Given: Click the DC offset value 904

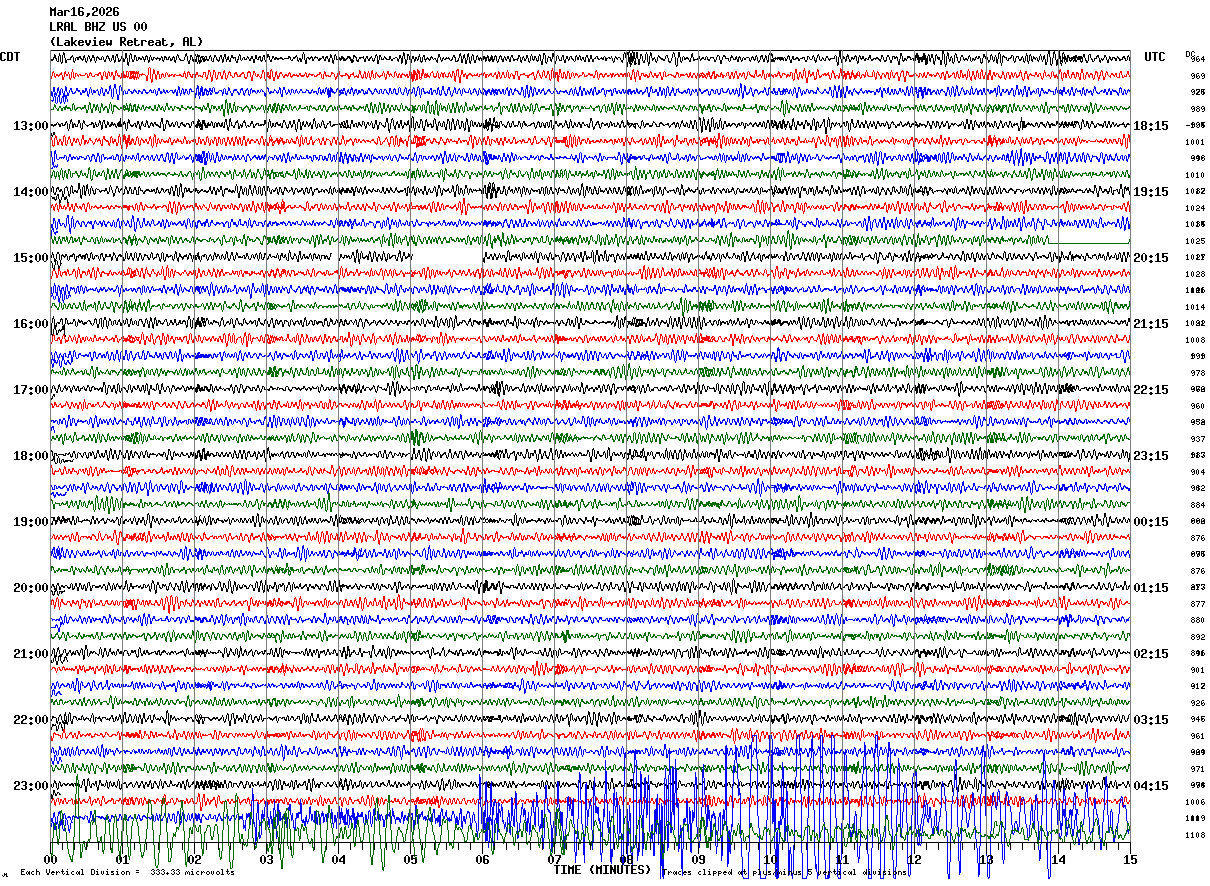Looking at the screenshot, I should [1197, 472].
